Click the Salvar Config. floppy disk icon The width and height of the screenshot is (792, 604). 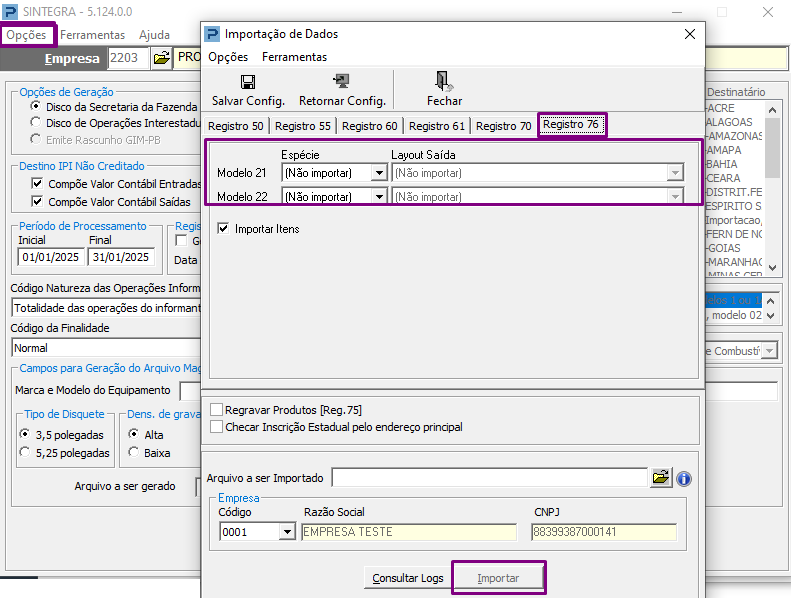tap(248, 82)
